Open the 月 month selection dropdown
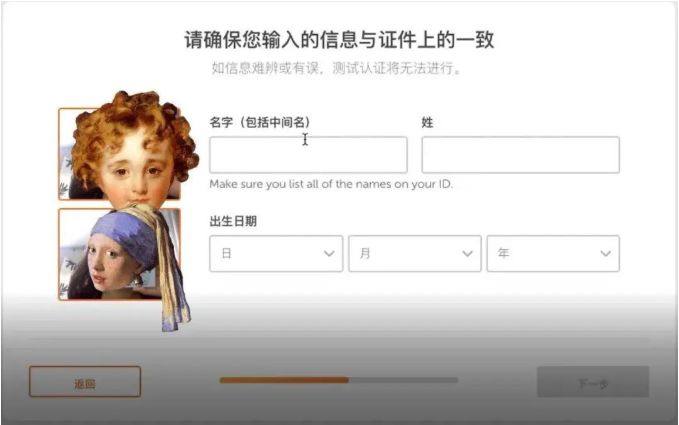679x425 pixels. coord(415,254)
